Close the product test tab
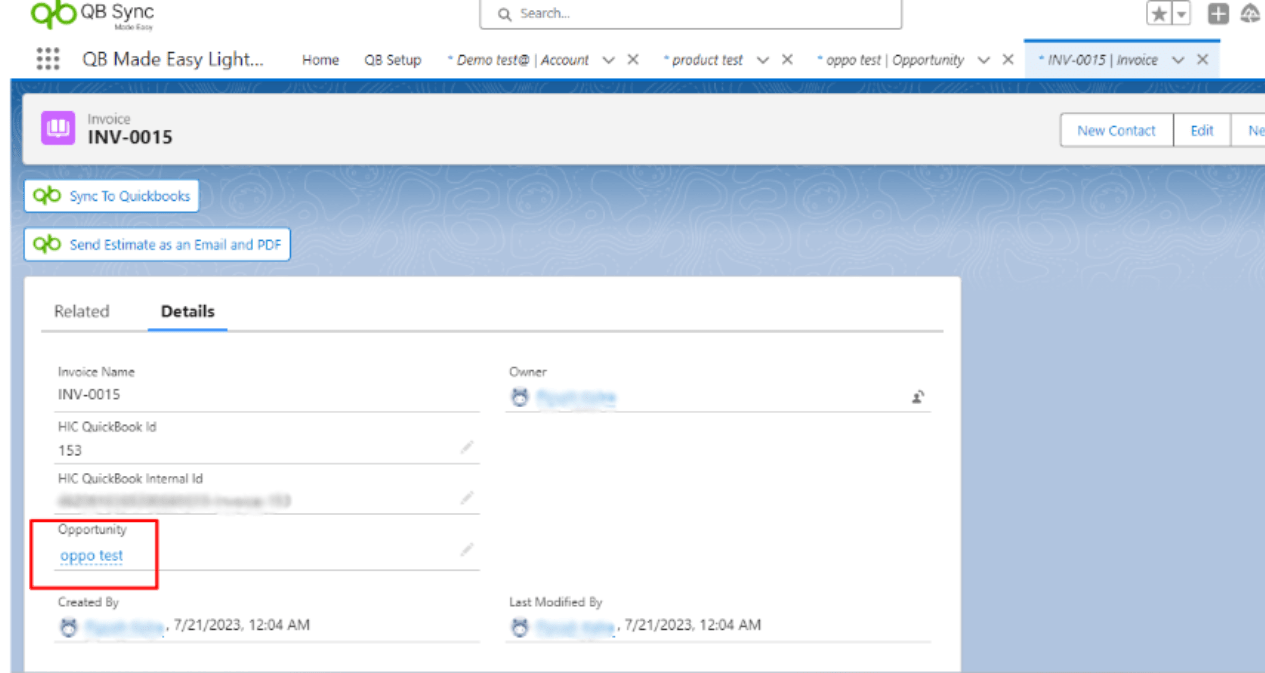Image resolution: width=1265 pixels, height=673 pixels. pyautogui.click(x=787, y=60)
